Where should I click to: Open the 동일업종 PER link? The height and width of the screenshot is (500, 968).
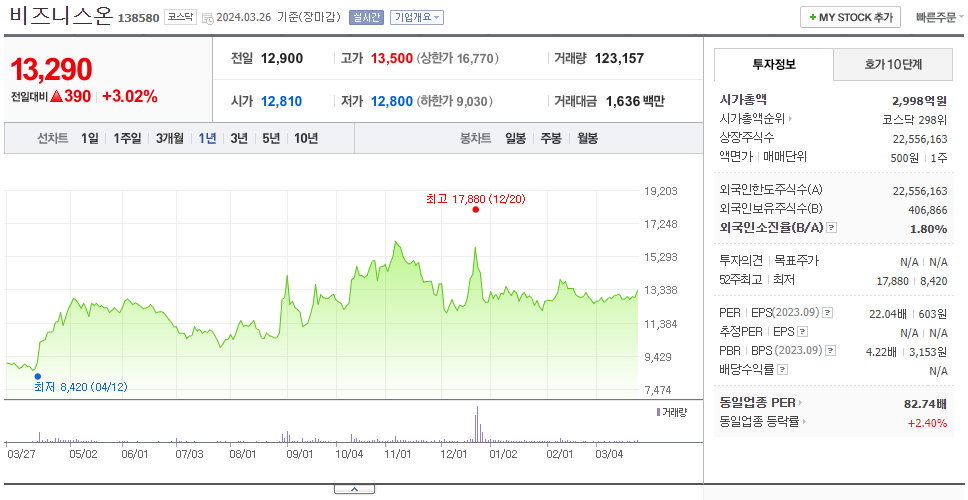757,403
